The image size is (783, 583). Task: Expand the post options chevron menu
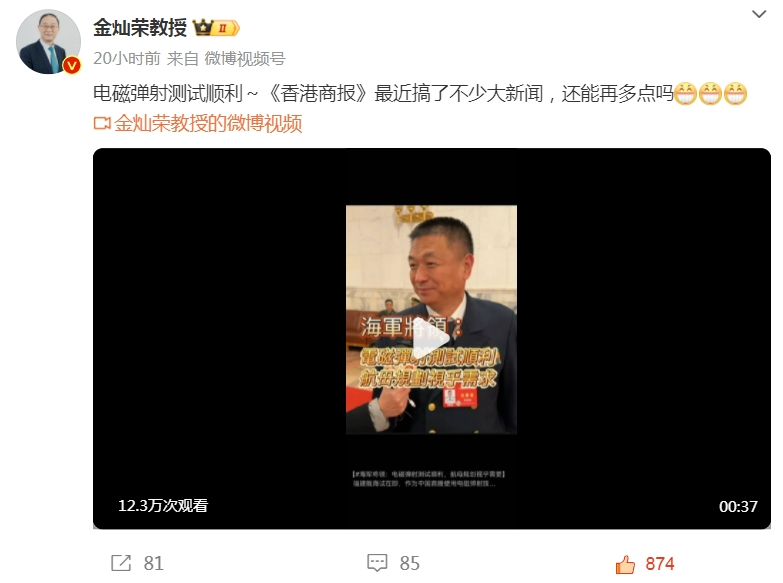click(x=759, y=14)
